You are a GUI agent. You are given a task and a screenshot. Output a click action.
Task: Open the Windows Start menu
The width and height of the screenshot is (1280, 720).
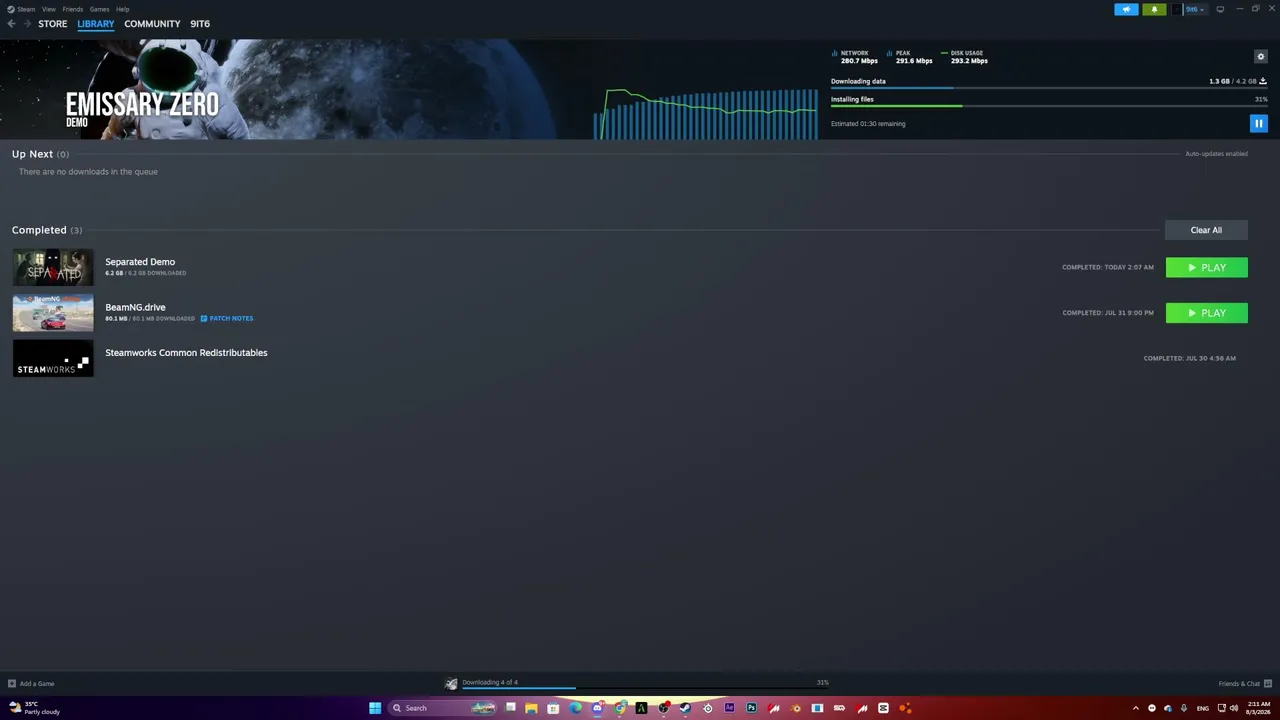click(375, 708)
